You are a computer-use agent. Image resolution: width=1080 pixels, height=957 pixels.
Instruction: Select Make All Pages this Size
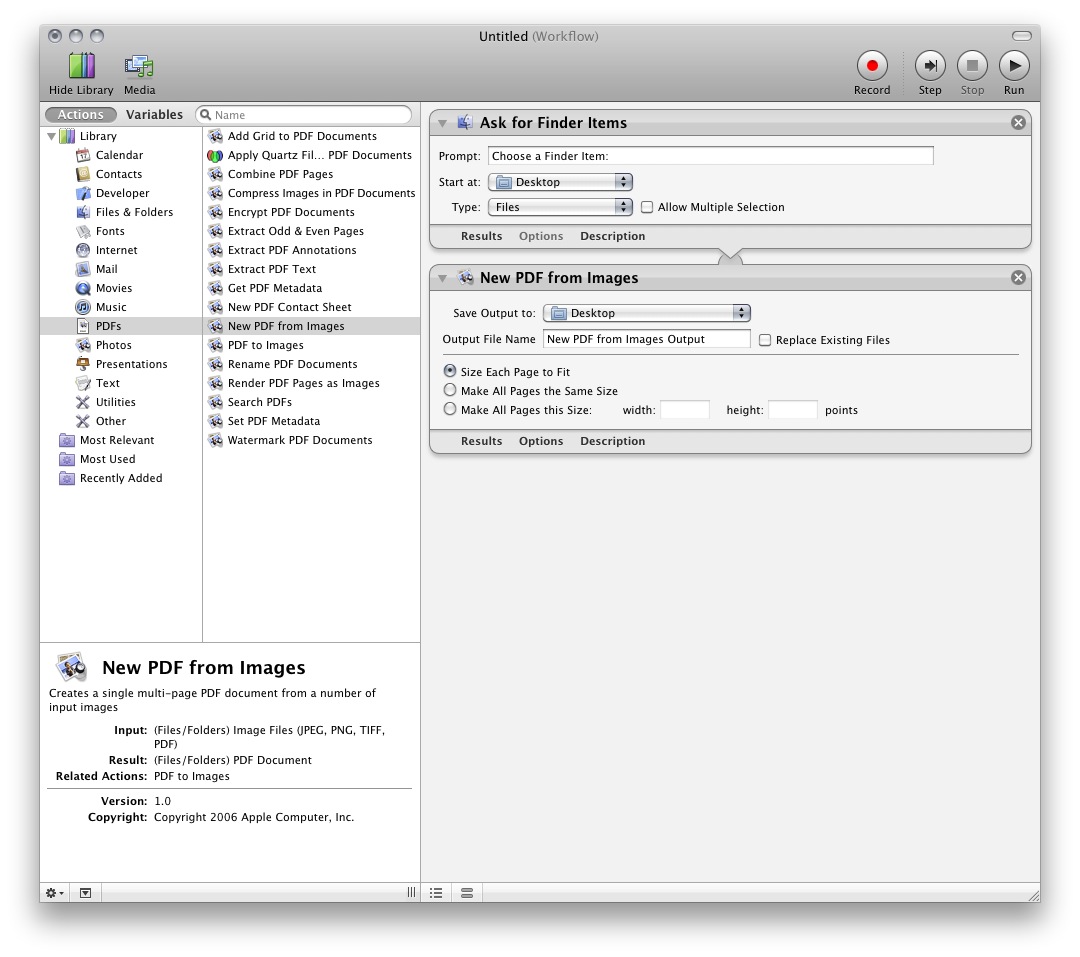pos(450,409)
